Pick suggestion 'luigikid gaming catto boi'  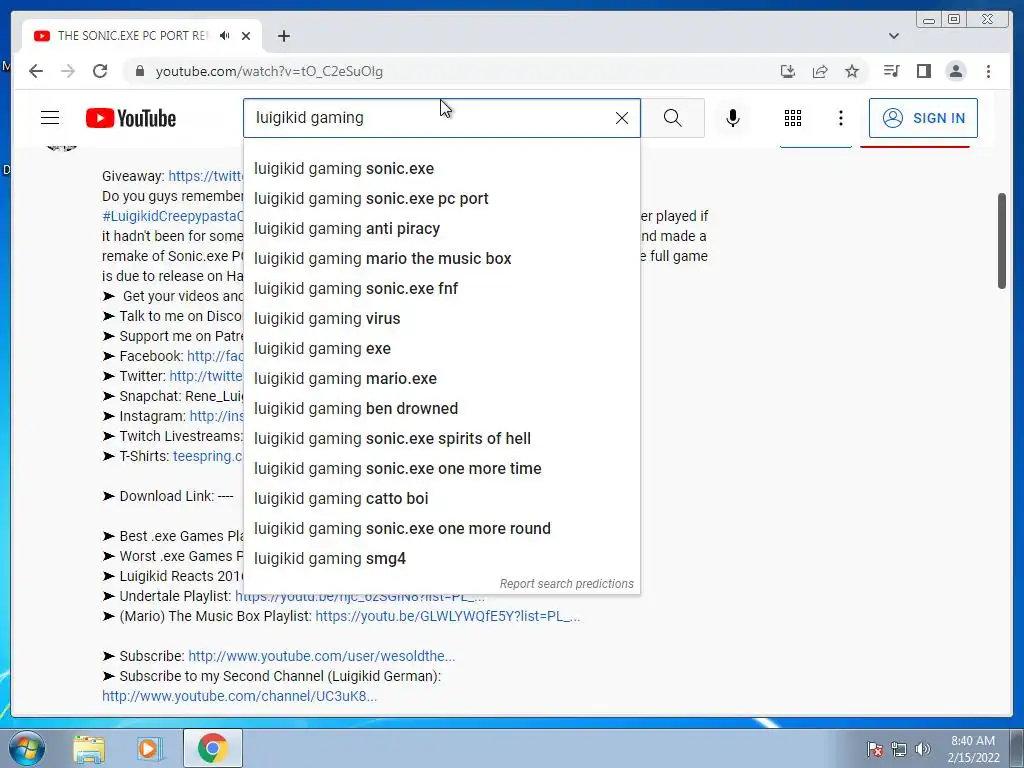[x=442, y=499]
